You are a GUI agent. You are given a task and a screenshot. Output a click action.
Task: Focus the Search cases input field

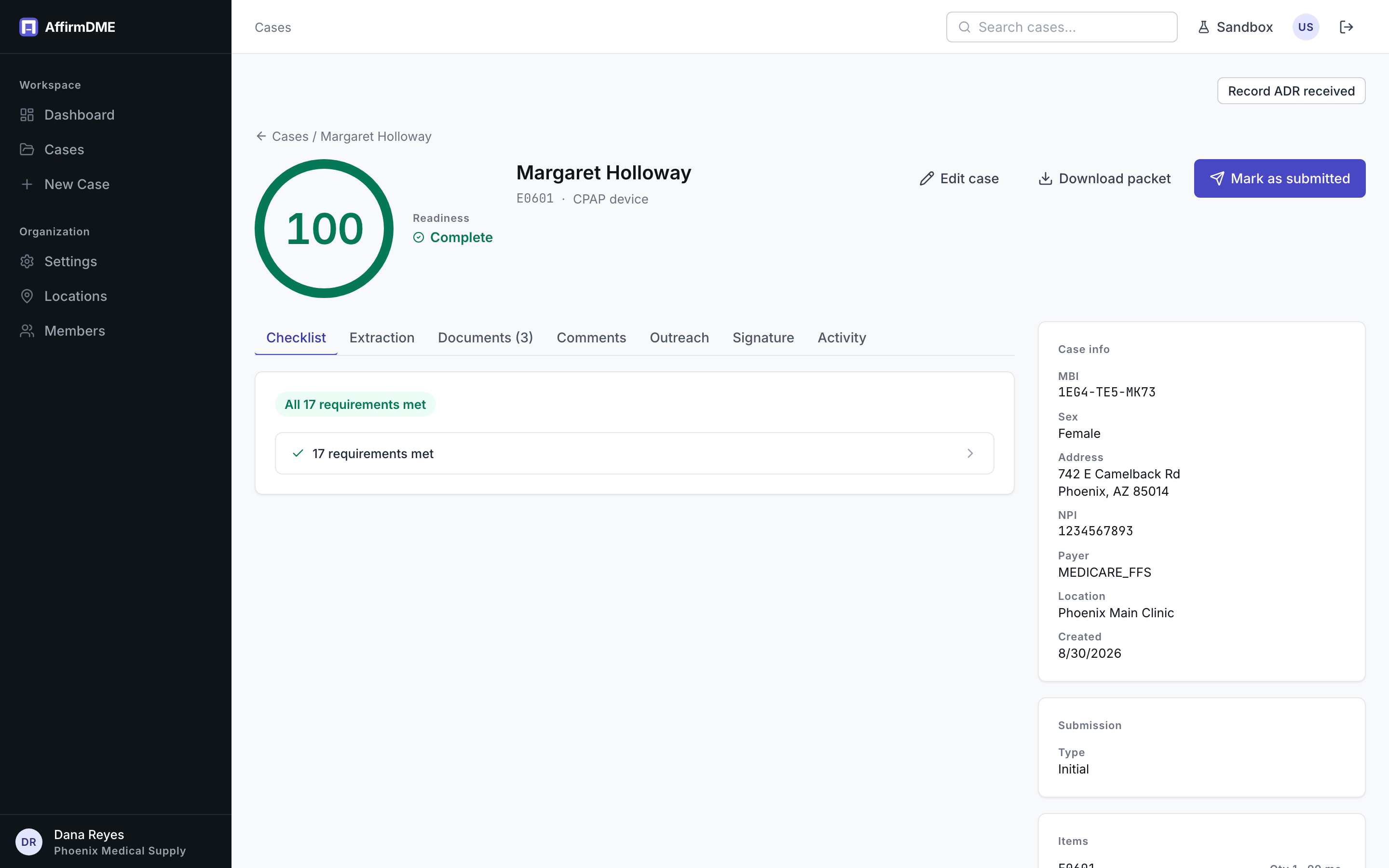tap(1061, 27)
